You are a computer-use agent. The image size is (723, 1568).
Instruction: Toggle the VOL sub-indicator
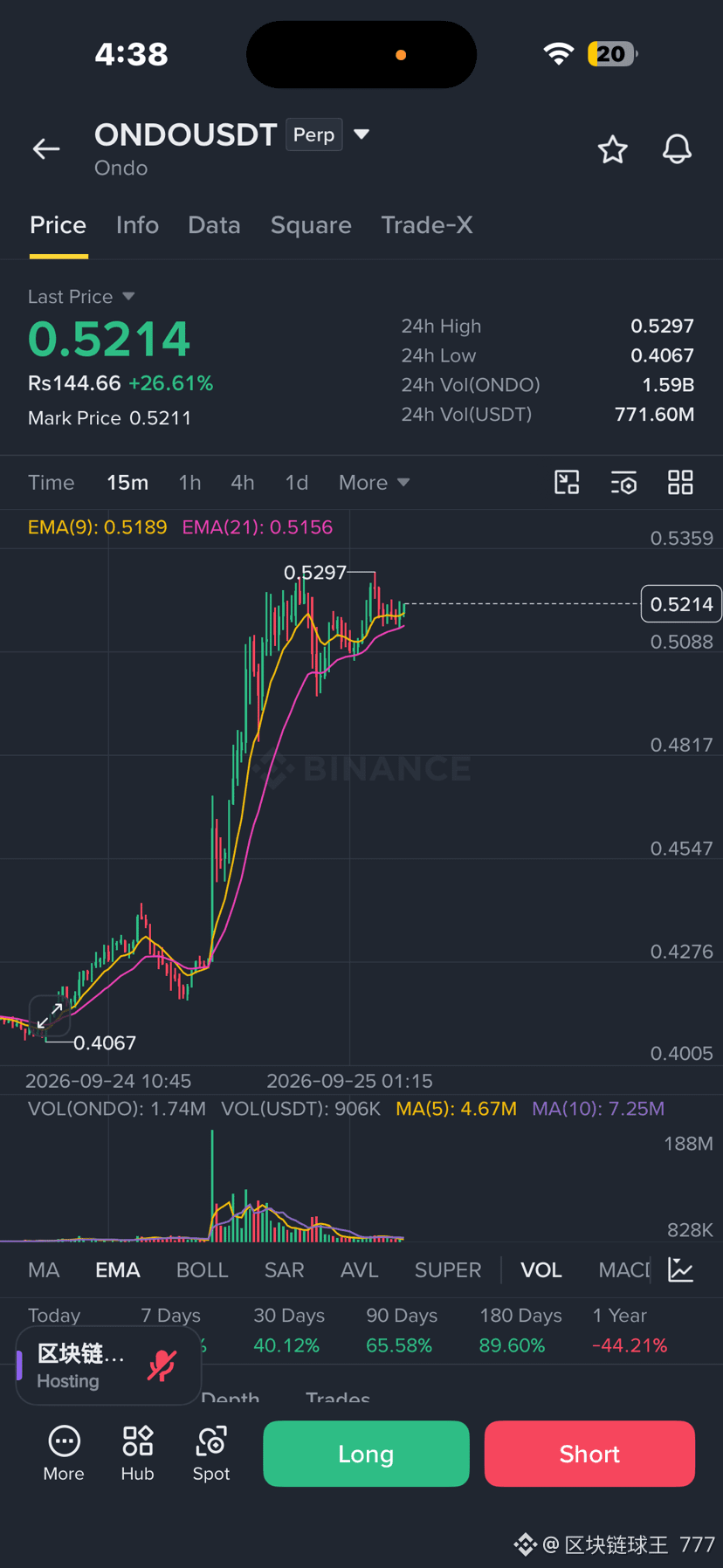541,1269
